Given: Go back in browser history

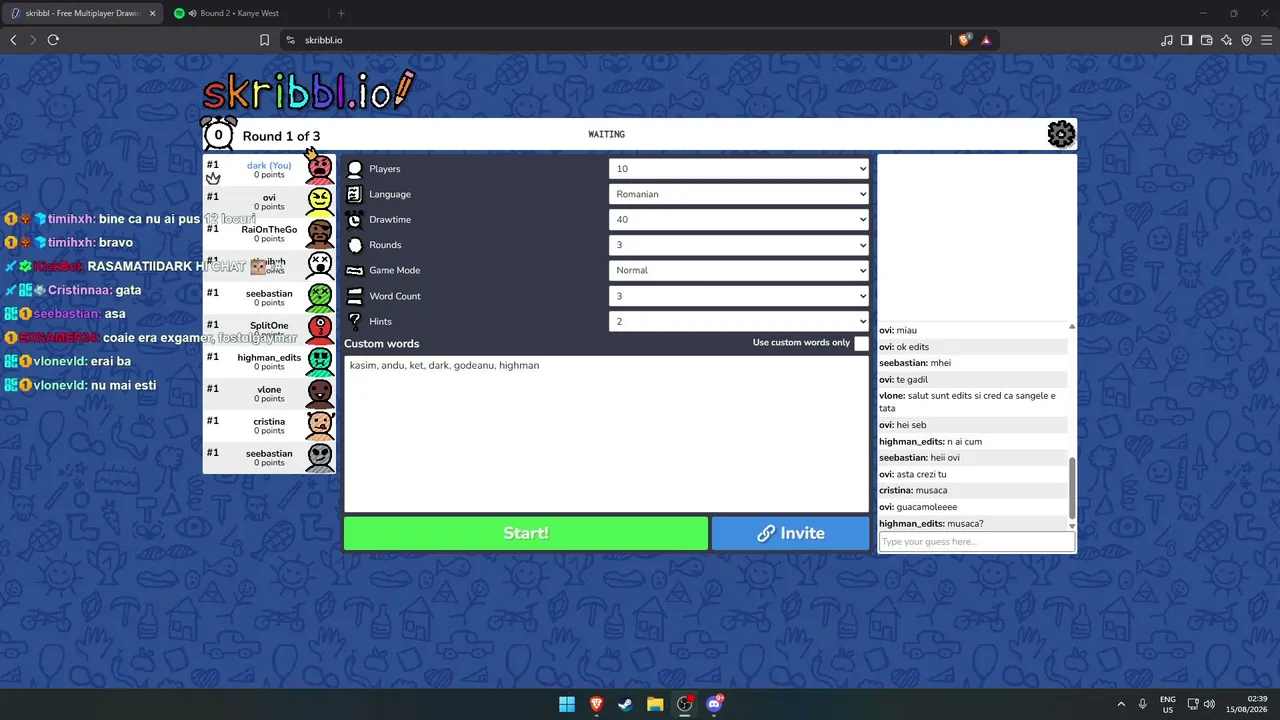Looking at the screenshot, I should [13, 40].
